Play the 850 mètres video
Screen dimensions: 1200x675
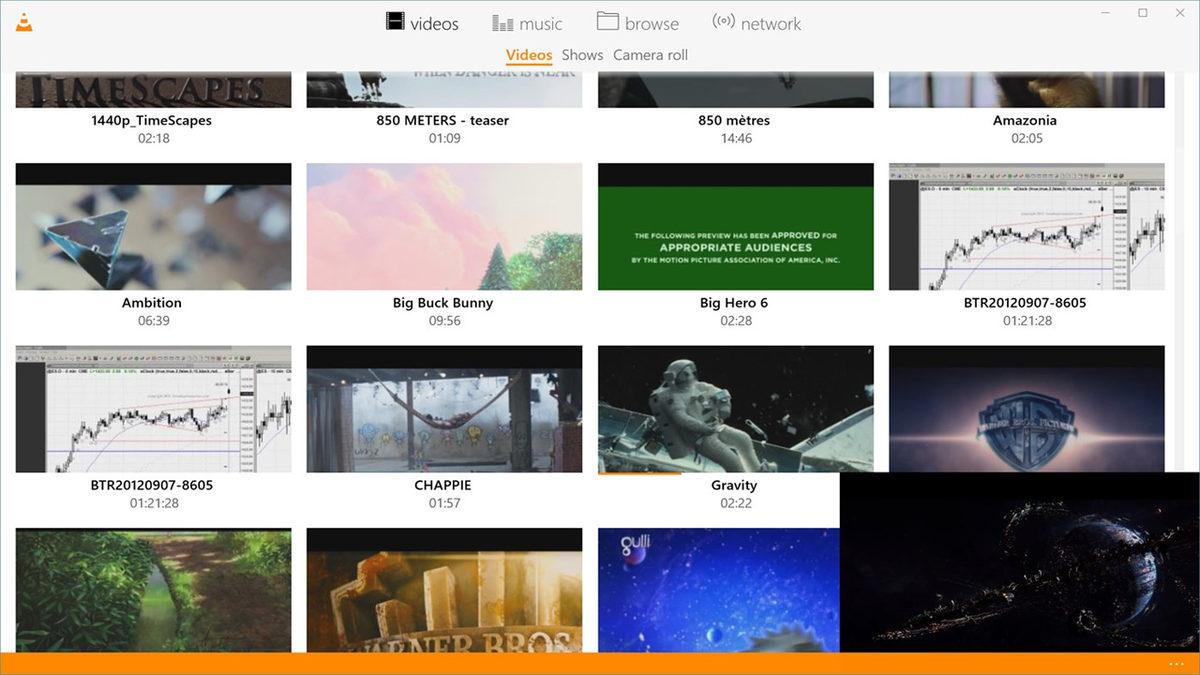tap(734, 88)
